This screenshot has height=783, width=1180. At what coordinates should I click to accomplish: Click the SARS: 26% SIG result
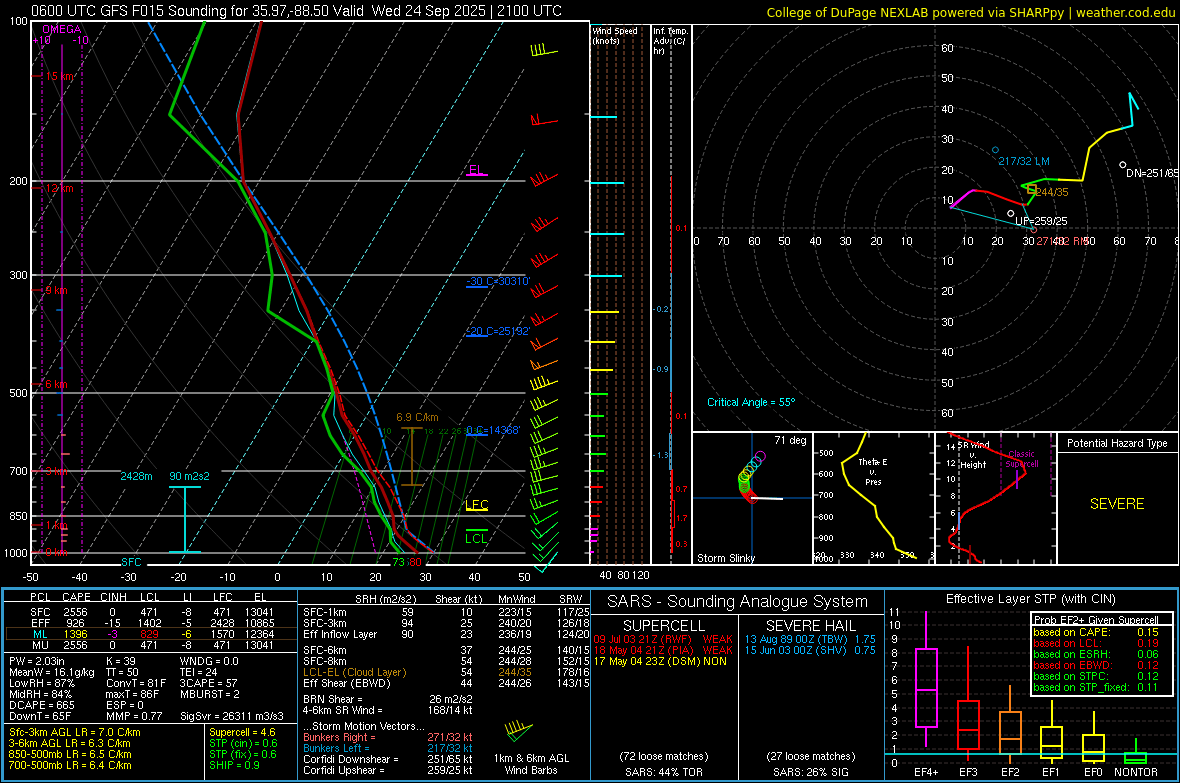tap(810, 772)
